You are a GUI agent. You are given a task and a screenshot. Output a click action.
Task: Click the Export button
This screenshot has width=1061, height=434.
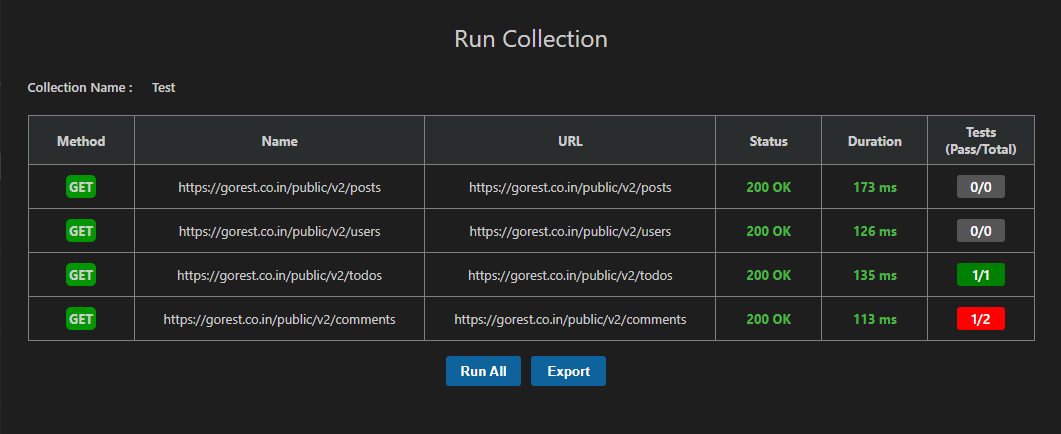click(x=568, y=371)
